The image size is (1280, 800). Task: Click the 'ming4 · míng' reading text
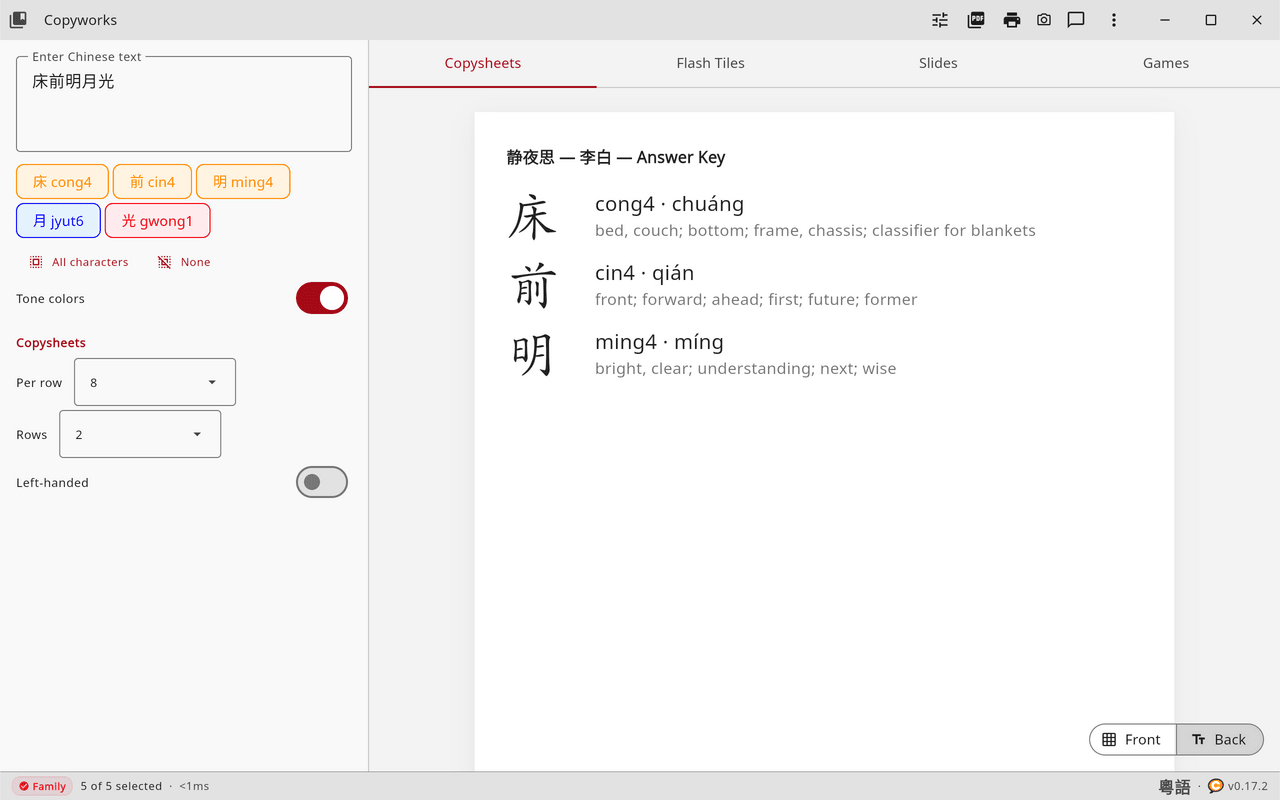659,342
